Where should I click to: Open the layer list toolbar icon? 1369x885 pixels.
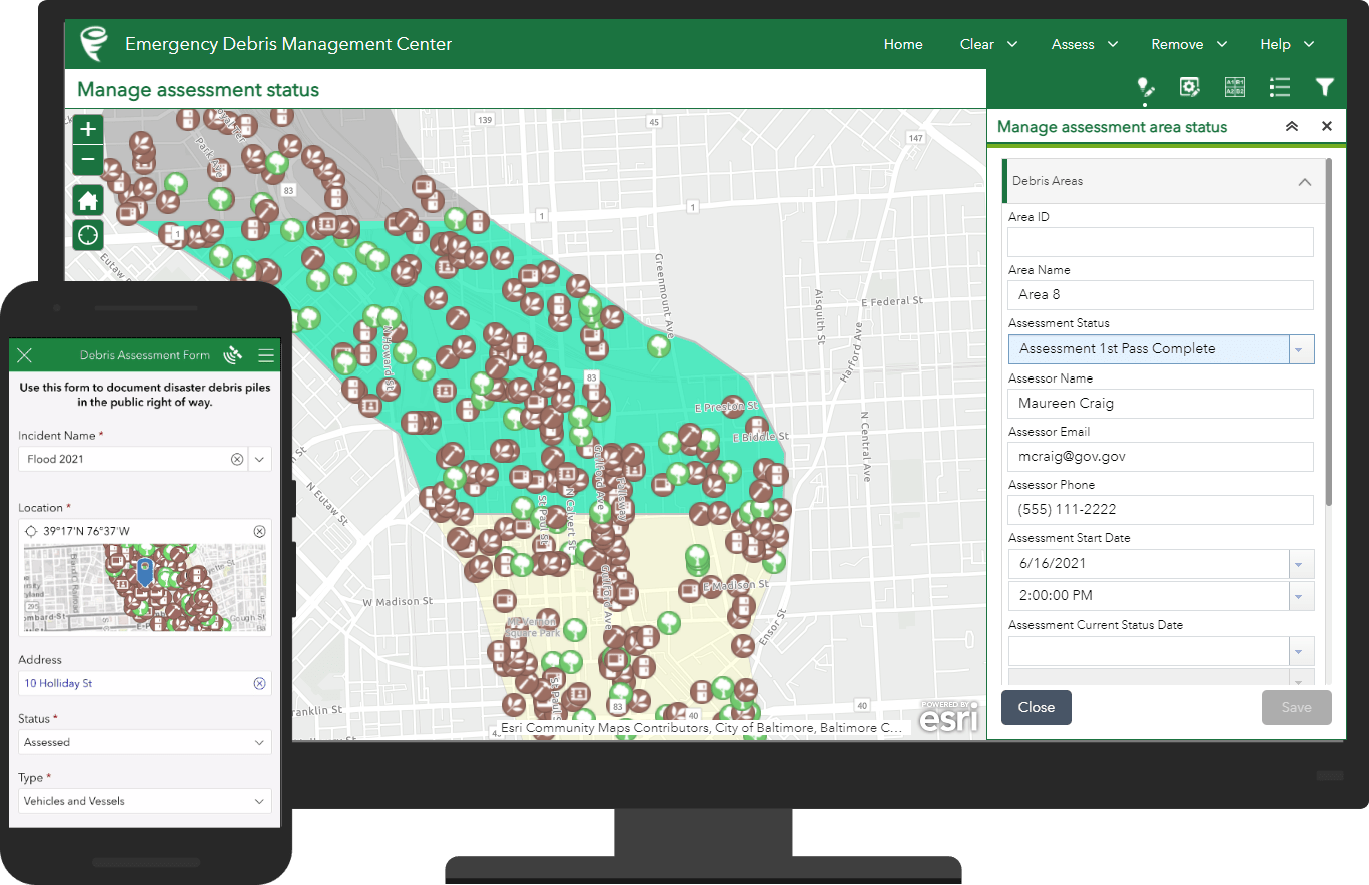click(x=1280, y=87)
